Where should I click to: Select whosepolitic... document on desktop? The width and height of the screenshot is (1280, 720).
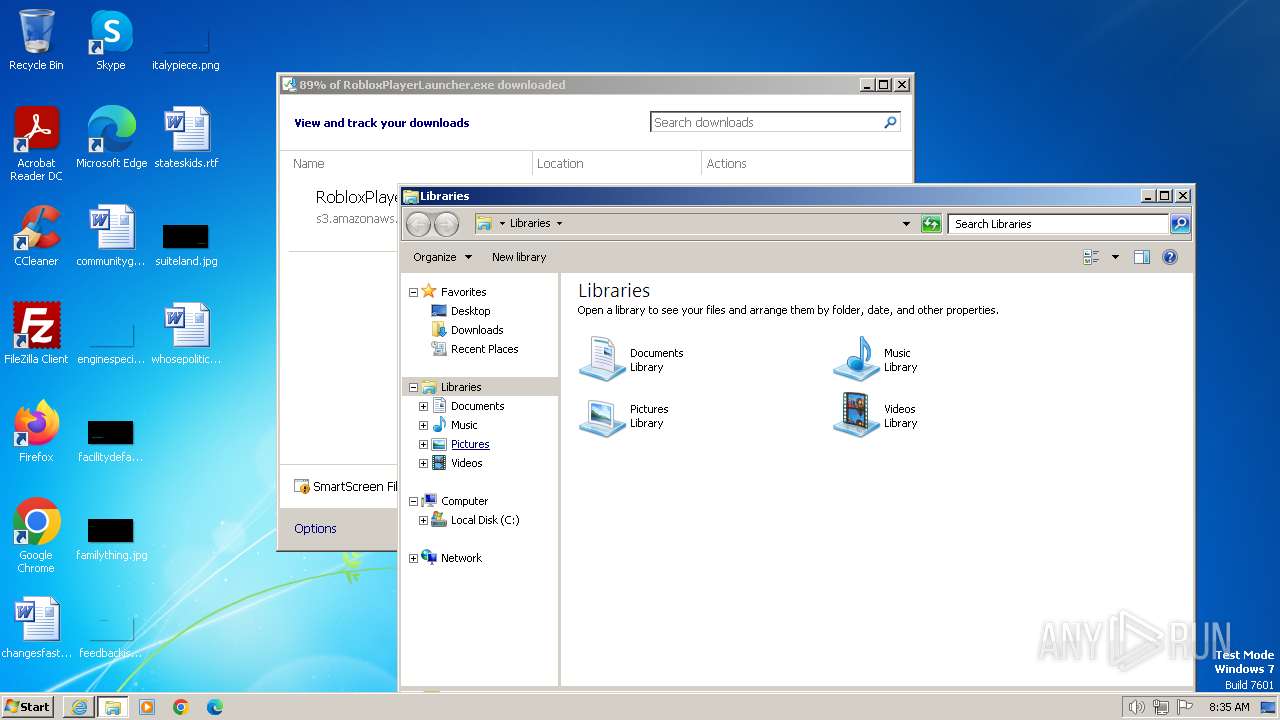186,334
